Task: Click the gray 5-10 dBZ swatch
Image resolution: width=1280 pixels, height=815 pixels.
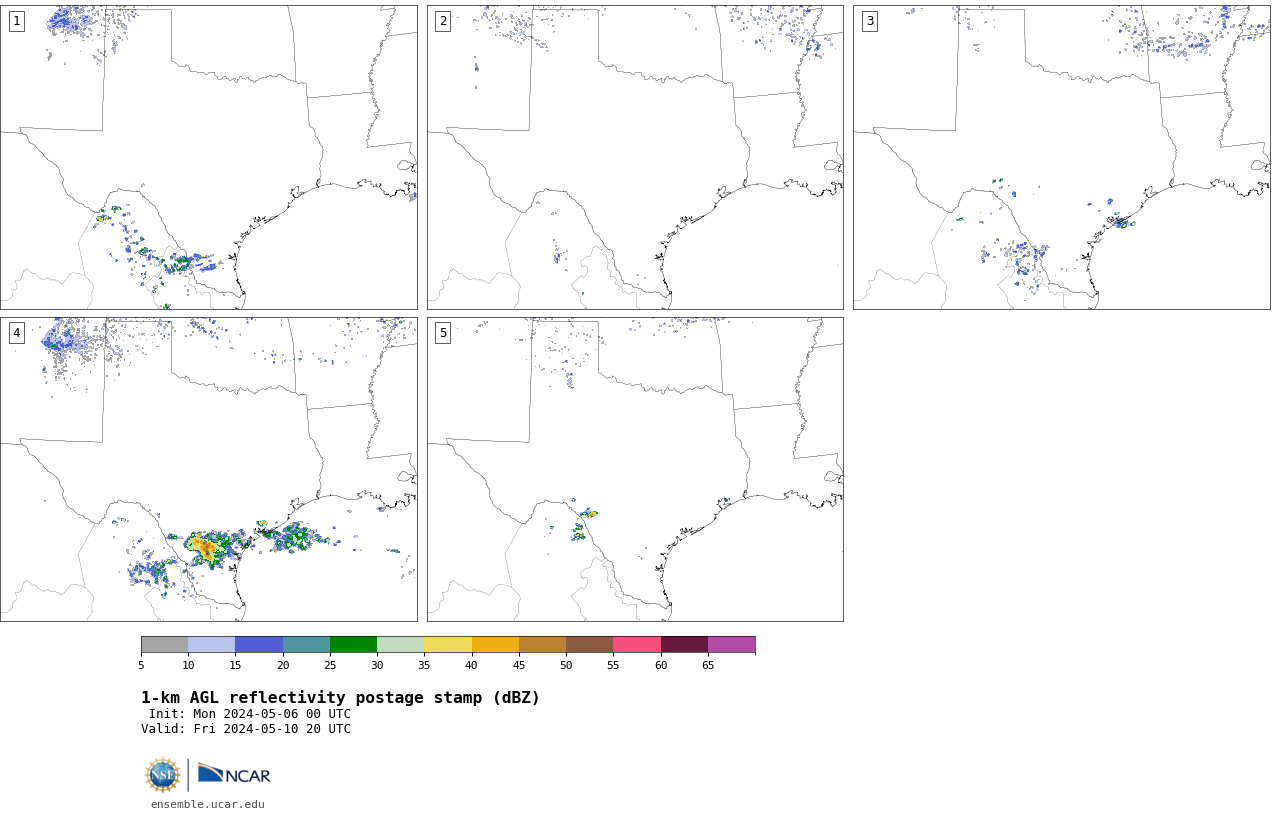Action: click(x=164, y=644)
